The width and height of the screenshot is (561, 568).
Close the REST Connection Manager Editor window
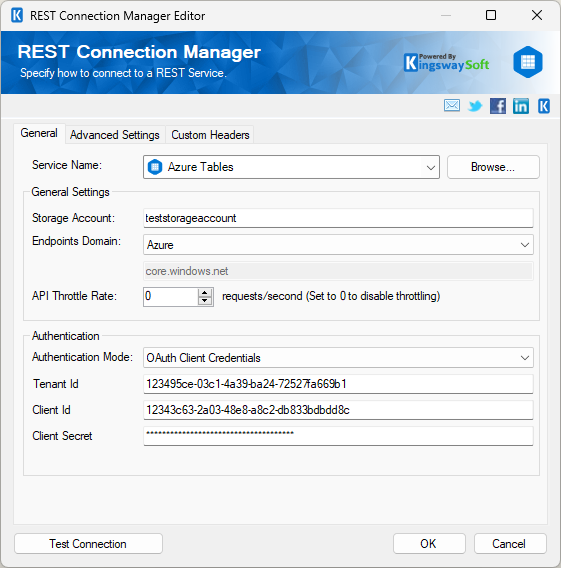tap(537, 15)
